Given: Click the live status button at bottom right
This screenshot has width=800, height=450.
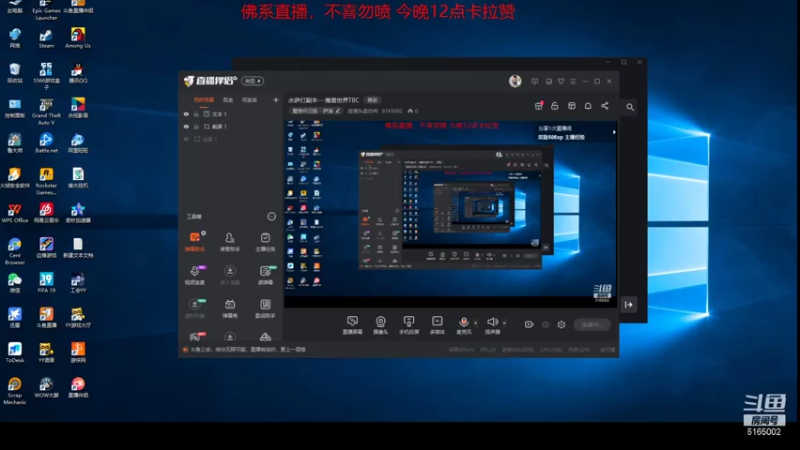Looking at the screenshot, I should coord(592,324).
